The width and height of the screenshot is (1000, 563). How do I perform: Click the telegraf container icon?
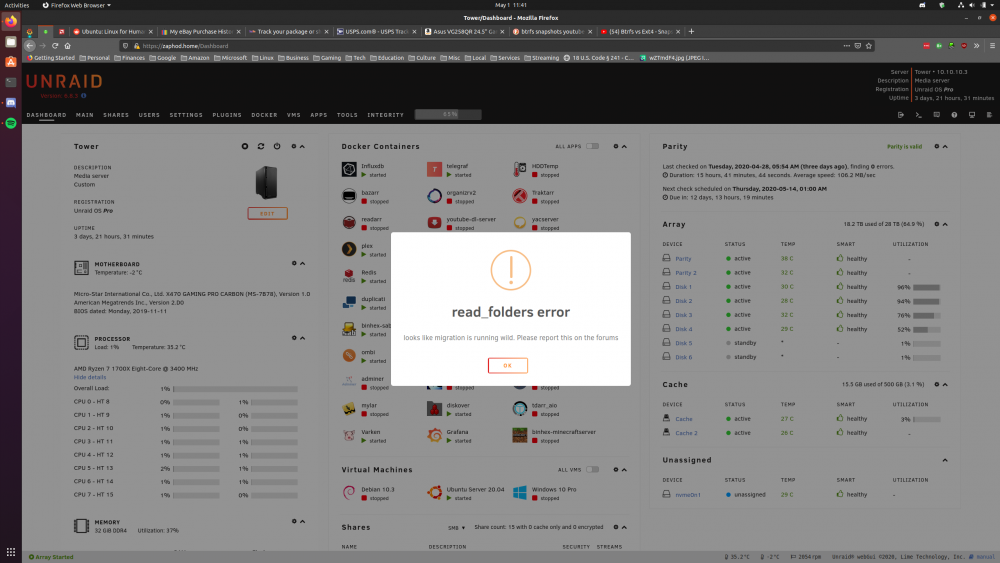[x=434, y=169]
